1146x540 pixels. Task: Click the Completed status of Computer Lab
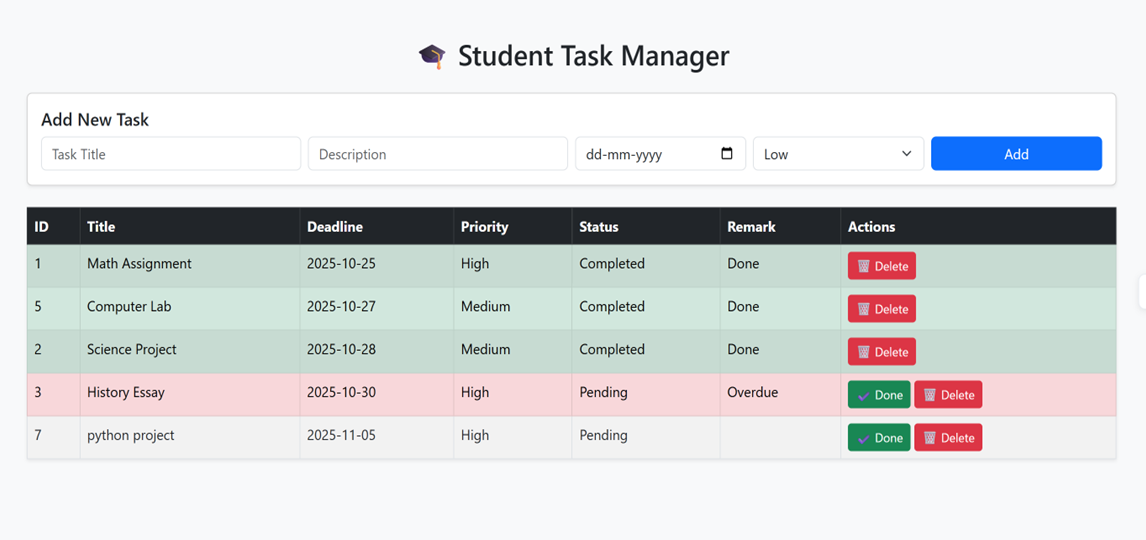click(x=612, y=306)
